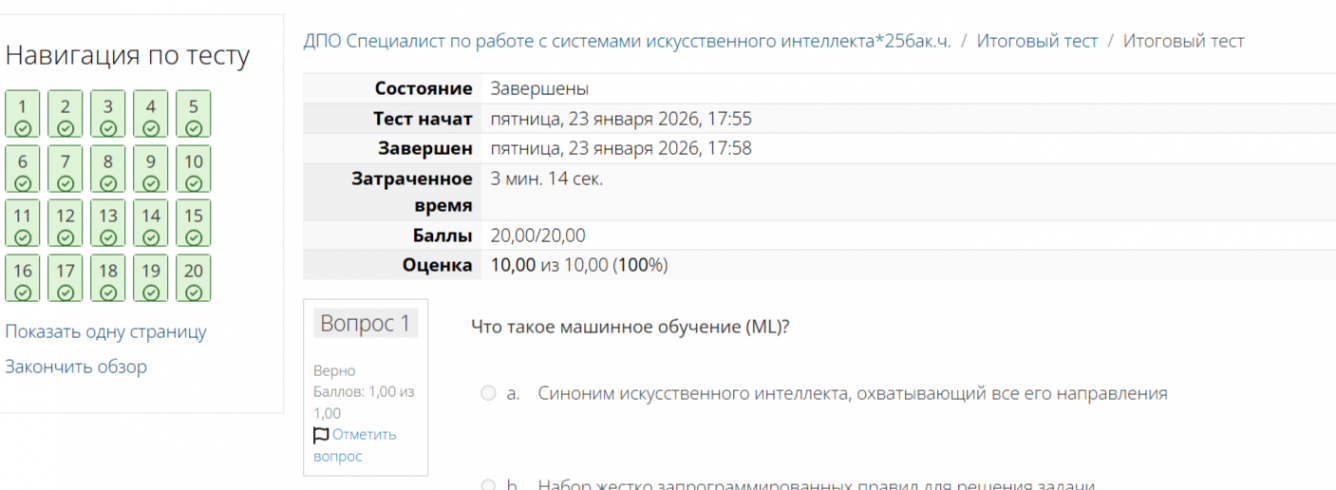Select radio option a about Синоним искусственного интеллекта
The image size is (1336, 490).
tap(488, 394)
